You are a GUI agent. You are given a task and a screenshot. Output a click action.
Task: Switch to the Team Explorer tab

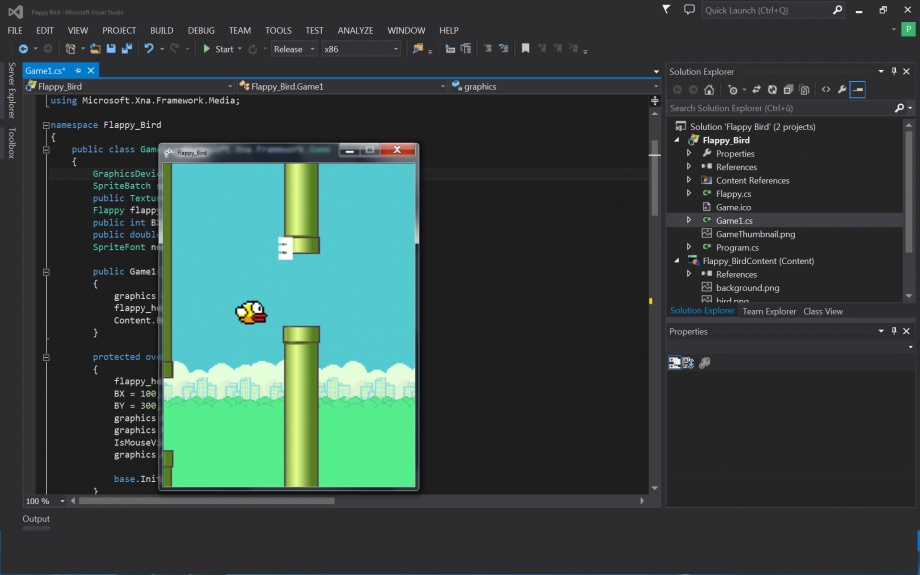769,311
